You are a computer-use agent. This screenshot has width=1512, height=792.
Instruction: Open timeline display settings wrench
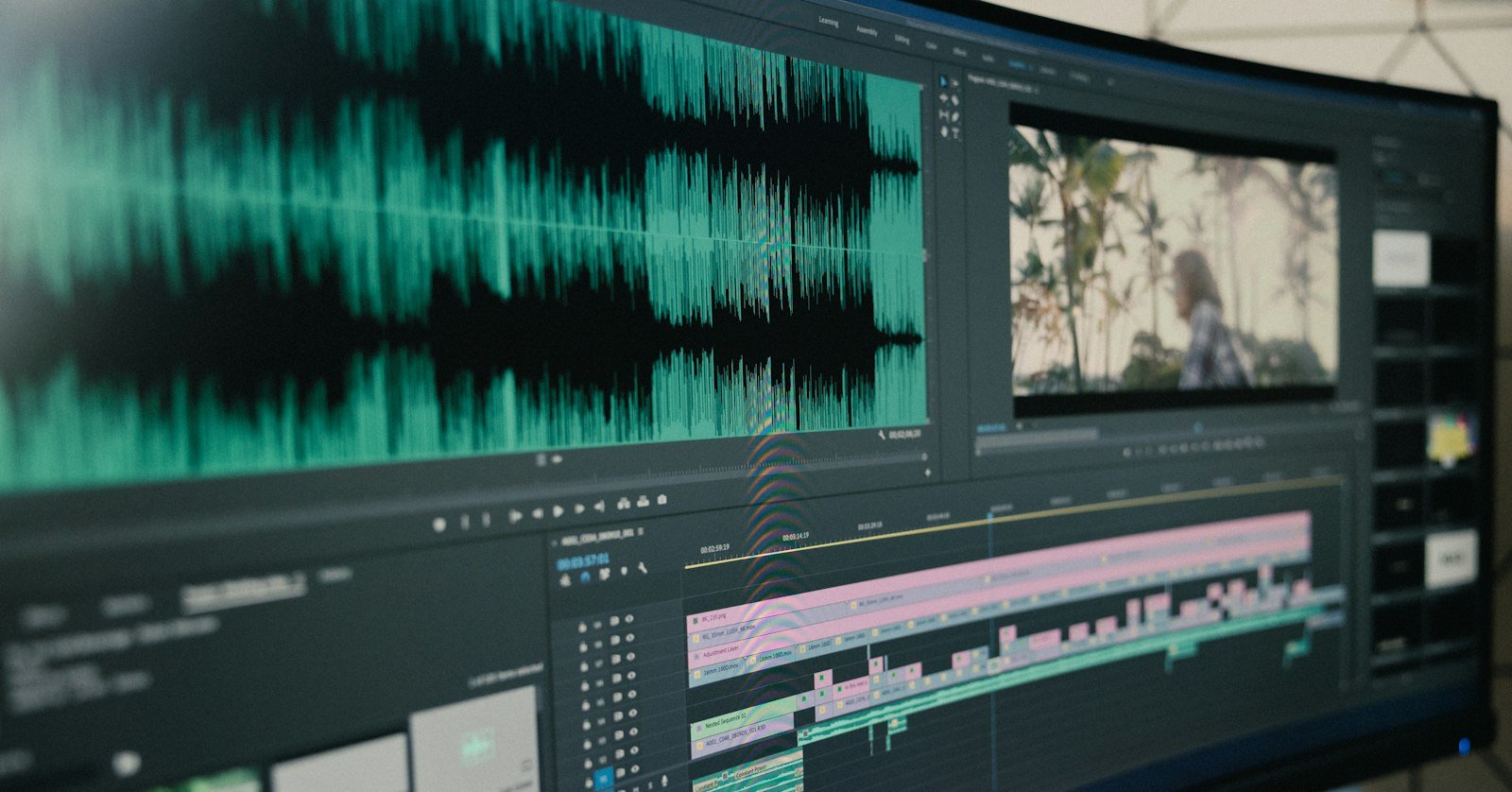click(x=643, y=568)
